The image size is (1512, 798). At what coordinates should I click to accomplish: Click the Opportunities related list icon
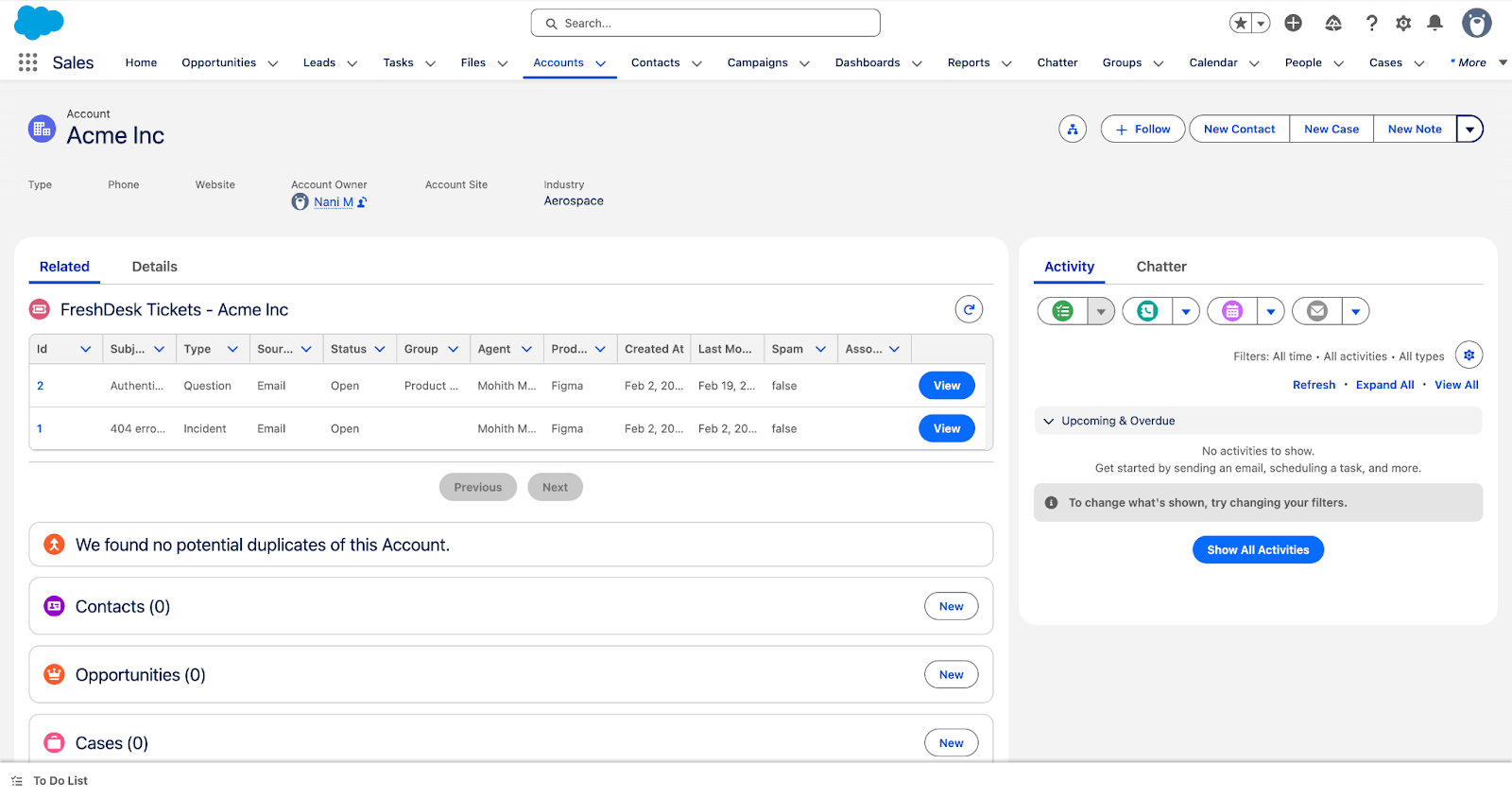pos(55,674)
